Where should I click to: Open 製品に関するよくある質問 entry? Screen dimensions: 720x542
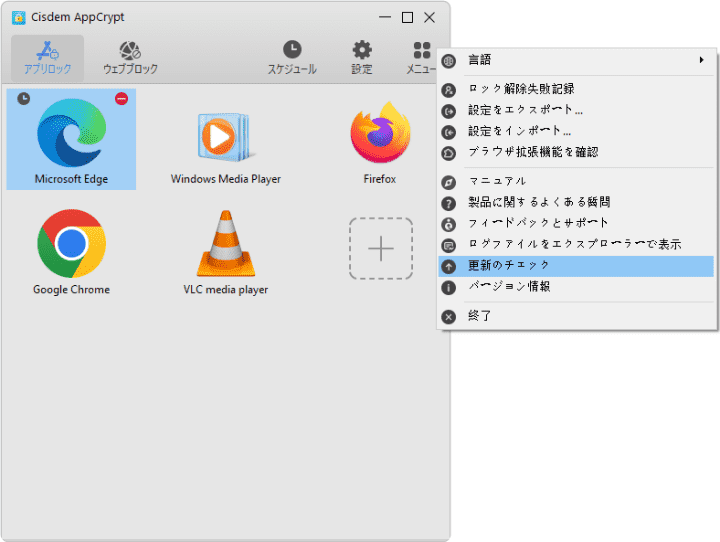[576, 203]
